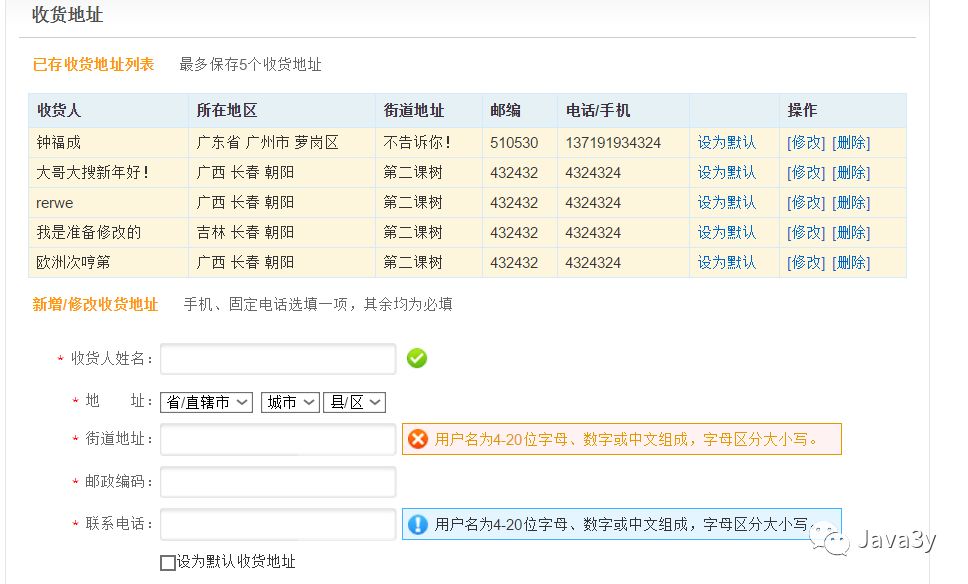968x584 pixels.
Task: Click the region cell 吉林 长春 朝阳
Action: [245, 233]
